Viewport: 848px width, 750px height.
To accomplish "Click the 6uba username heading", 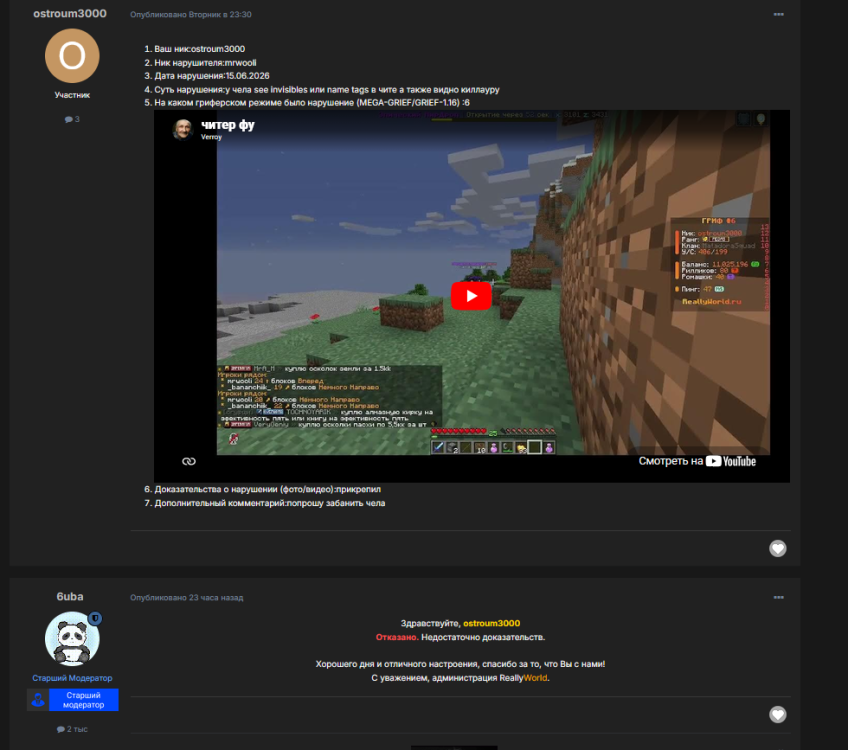I will [x=70, y=596].
